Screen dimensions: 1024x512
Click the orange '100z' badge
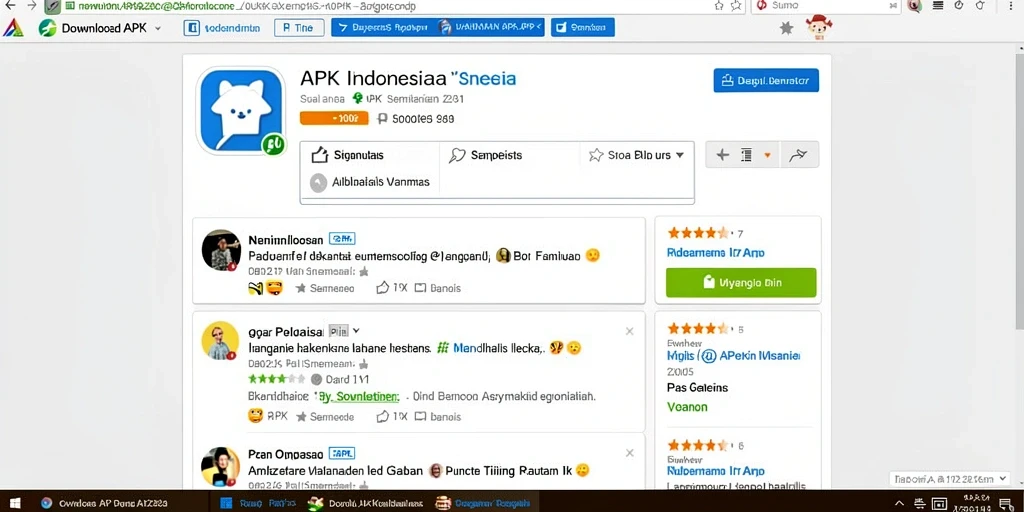click(334, 118)
